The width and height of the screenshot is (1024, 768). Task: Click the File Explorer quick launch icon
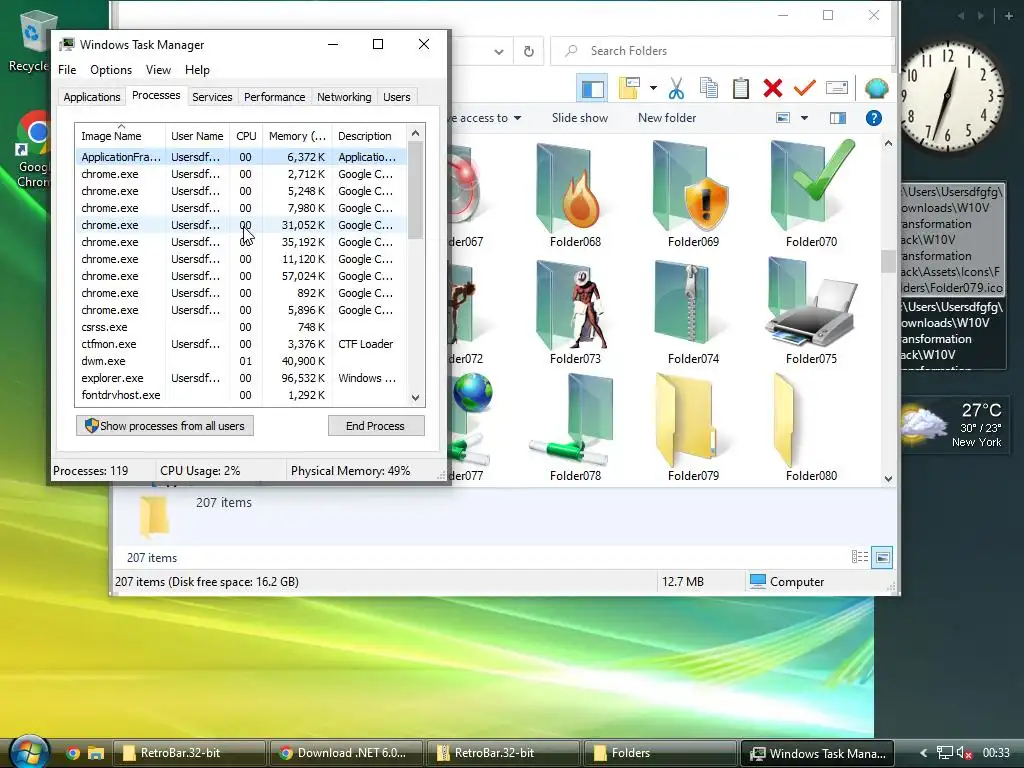(96, 753)
